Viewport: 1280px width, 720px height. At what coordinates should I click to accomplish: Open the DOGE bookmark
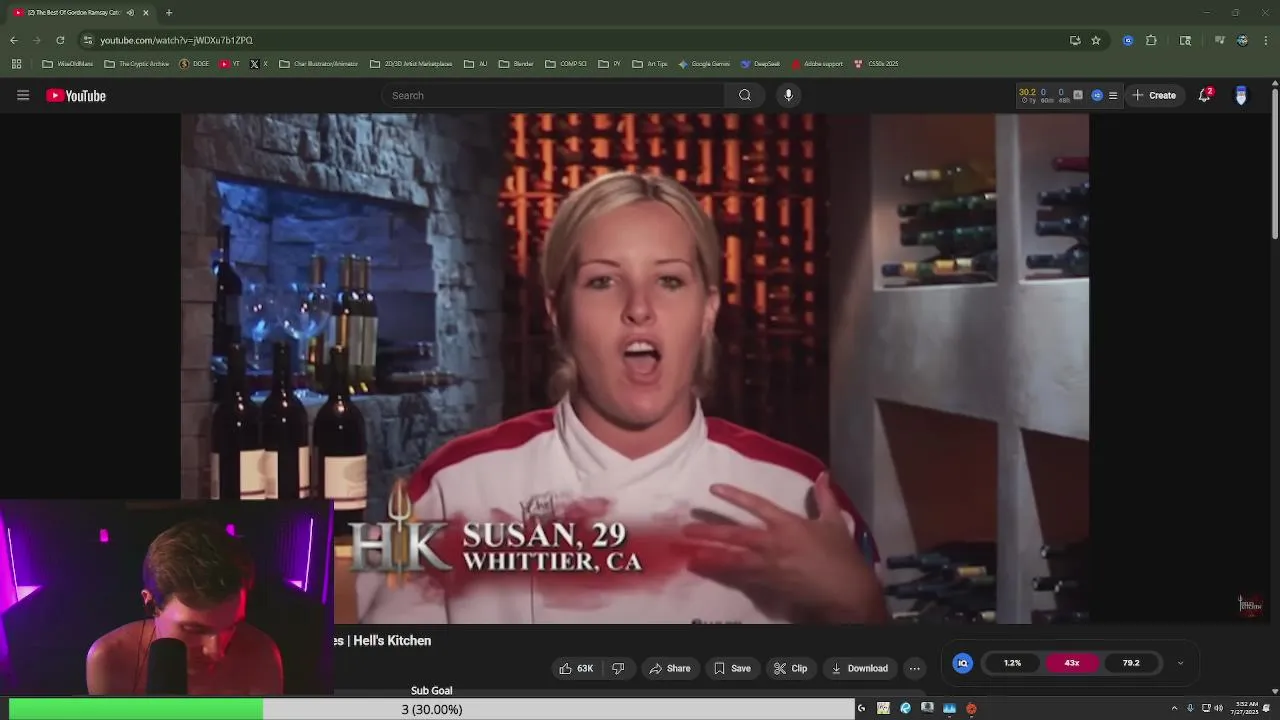[194, 64]
